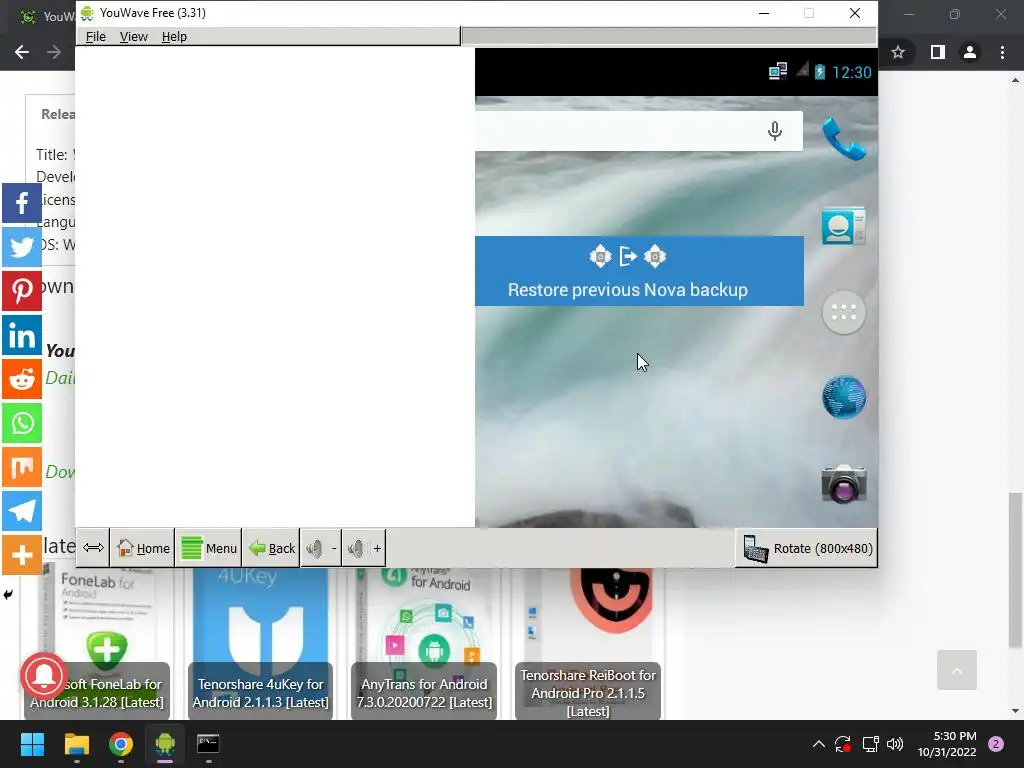Open the Contacts app icon
The image size is (1024, 768).
844,226
